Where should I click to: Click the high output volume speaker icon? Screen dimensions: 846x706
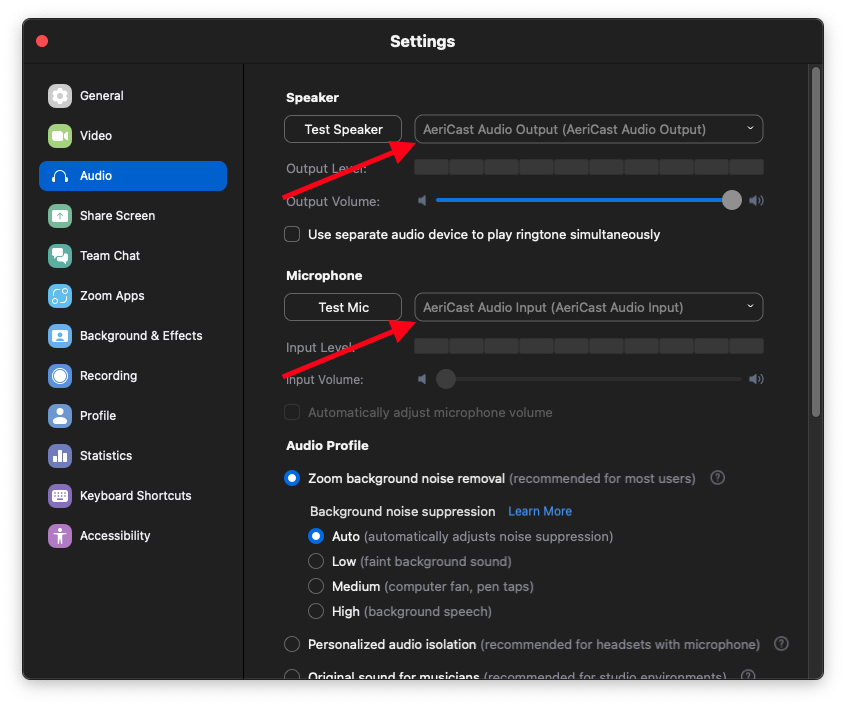756,201
